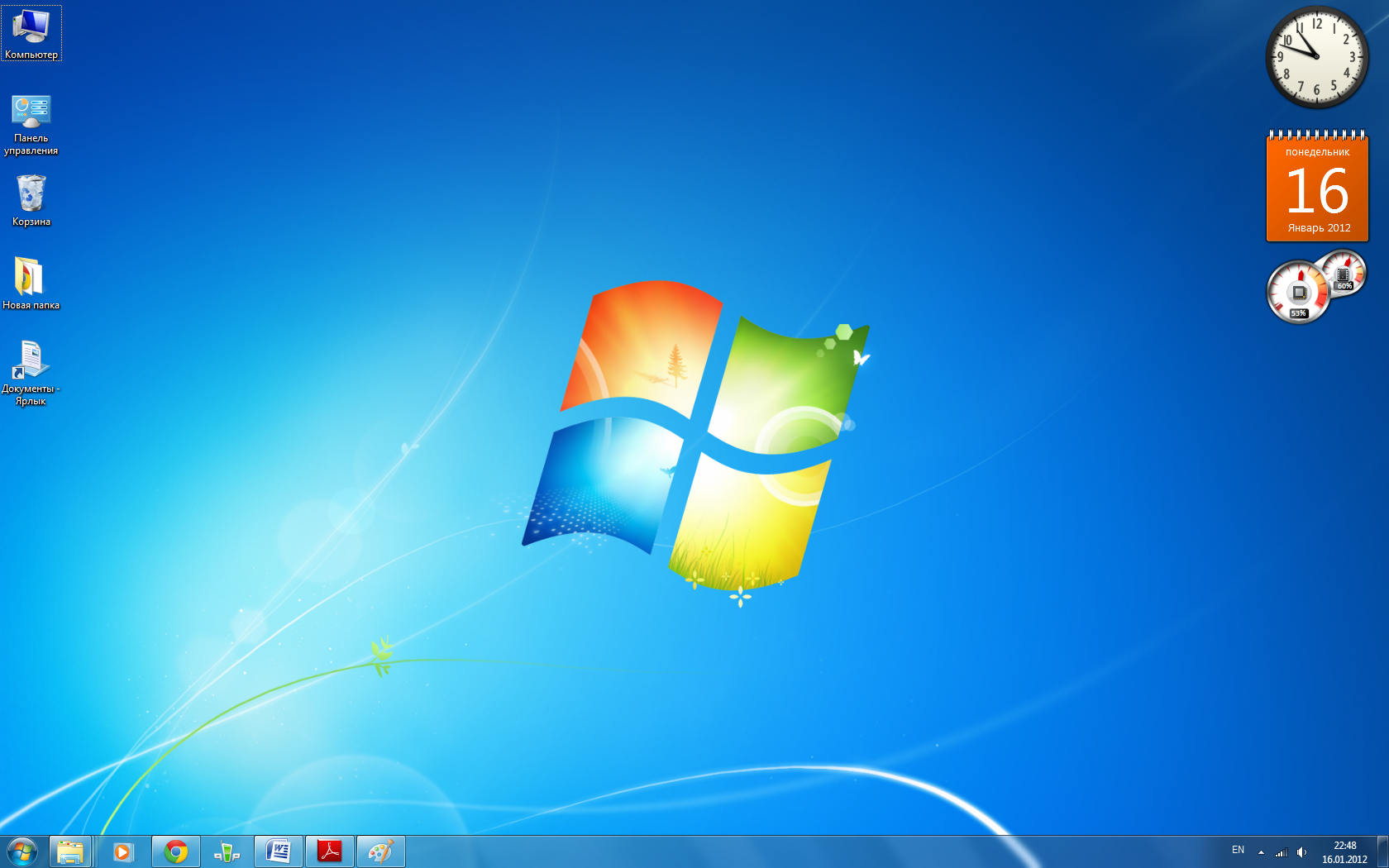Open Adobe Reader from the taskbar
Viewport: 1389px width, 868px height.
[x=330, y=851]
